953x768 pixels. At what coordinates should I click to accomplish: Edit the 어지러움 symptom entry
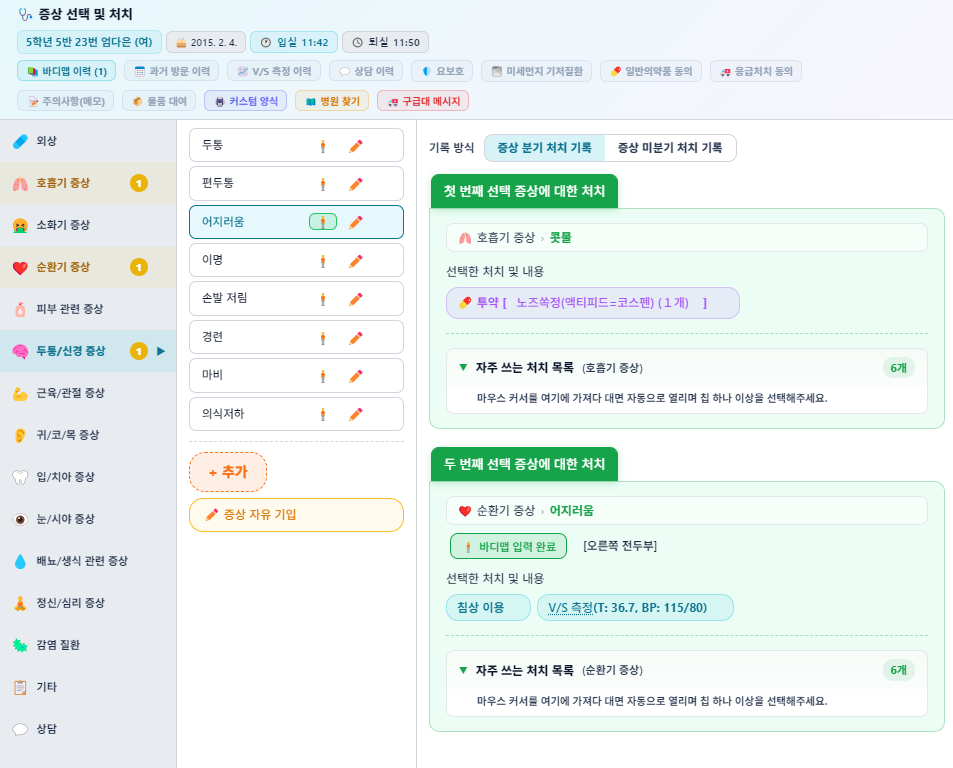356,222
